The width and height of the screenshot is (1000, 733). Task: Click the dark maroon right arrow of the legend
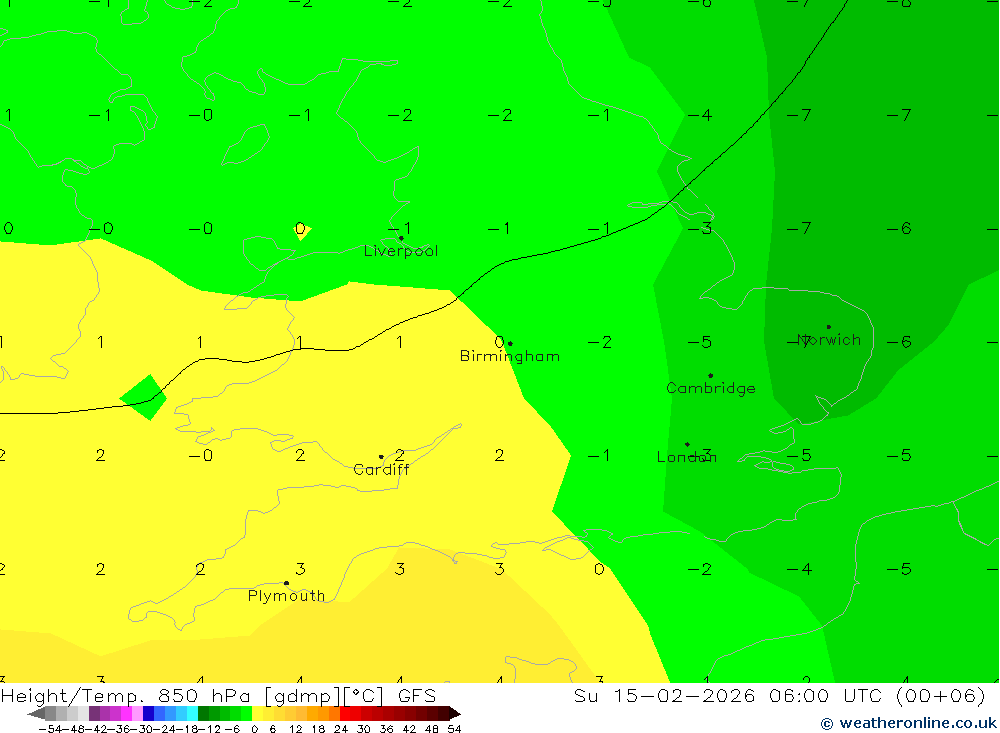[455, 714]
